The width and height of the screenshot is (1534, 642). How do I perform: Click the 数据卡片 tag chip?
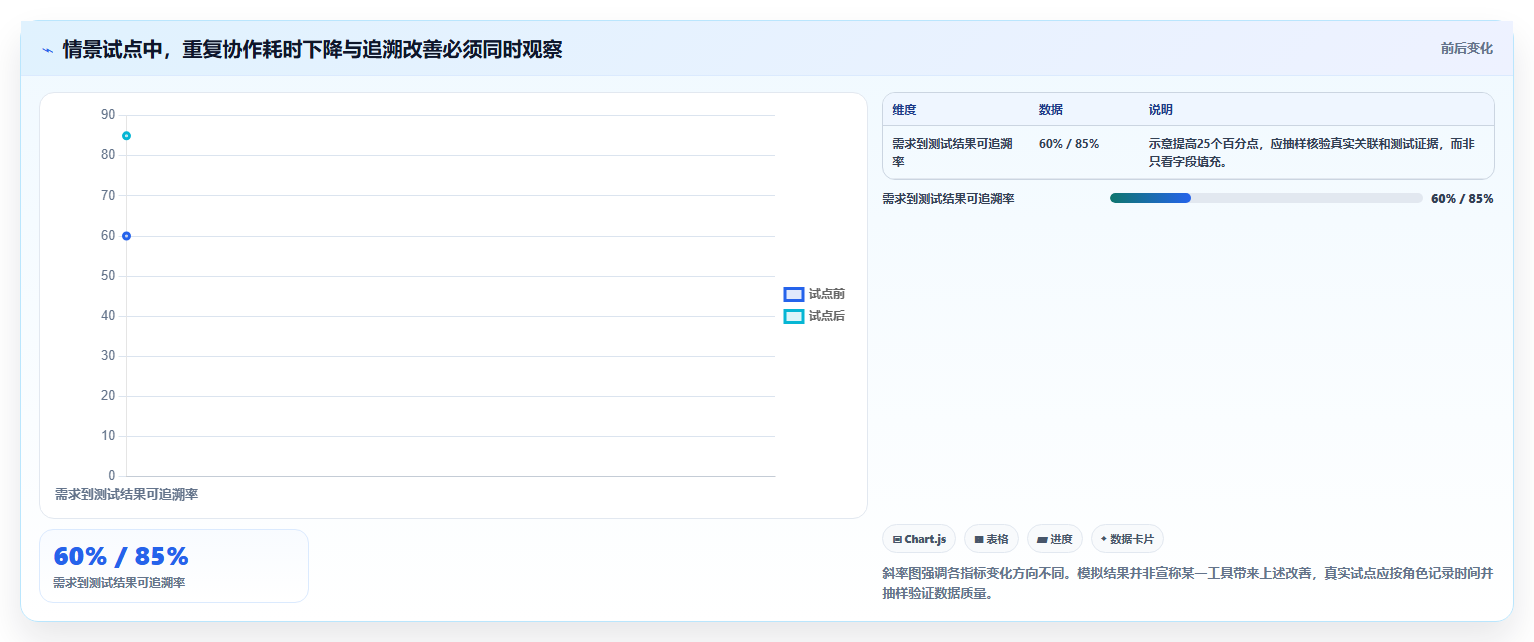tap(1127, 539)
